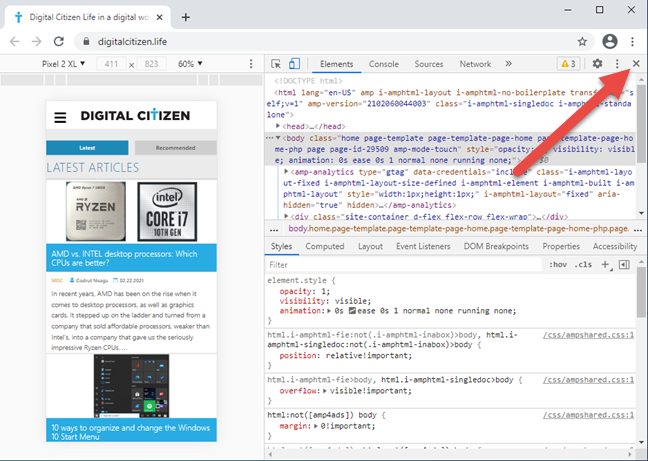
Task: Click the Digital Citizen logo
Action: coord(135,116)
